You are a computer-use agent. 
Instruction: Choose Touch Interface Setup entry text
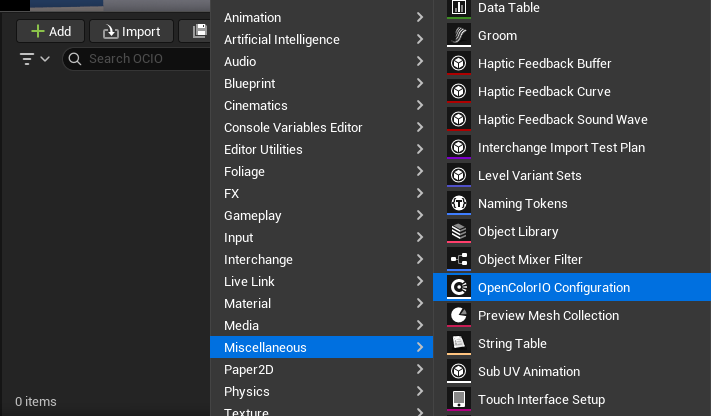[x=541, y=400]
